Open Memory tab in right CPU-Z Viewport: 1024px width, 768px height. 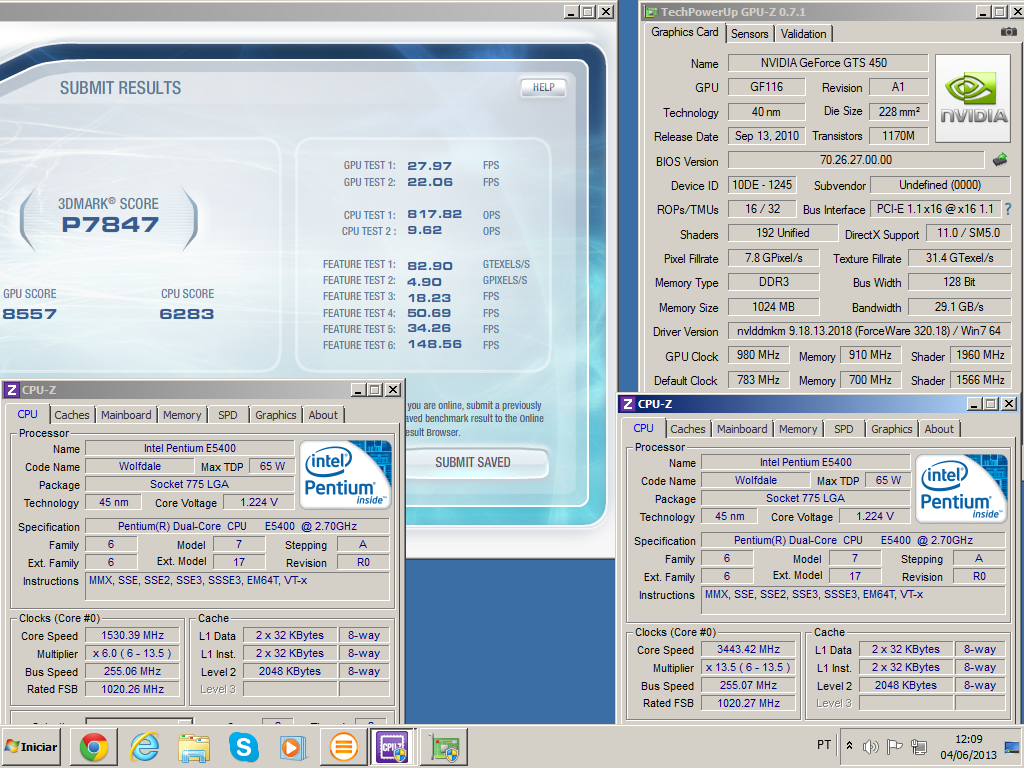coord(798,429)
